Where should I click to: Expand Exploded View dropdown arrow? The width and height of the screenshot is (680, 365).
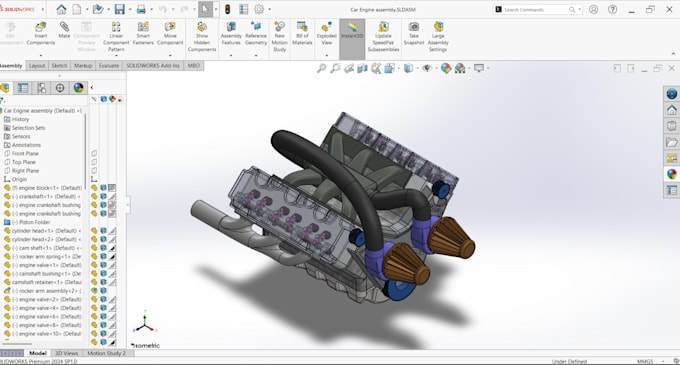[327, 55]
